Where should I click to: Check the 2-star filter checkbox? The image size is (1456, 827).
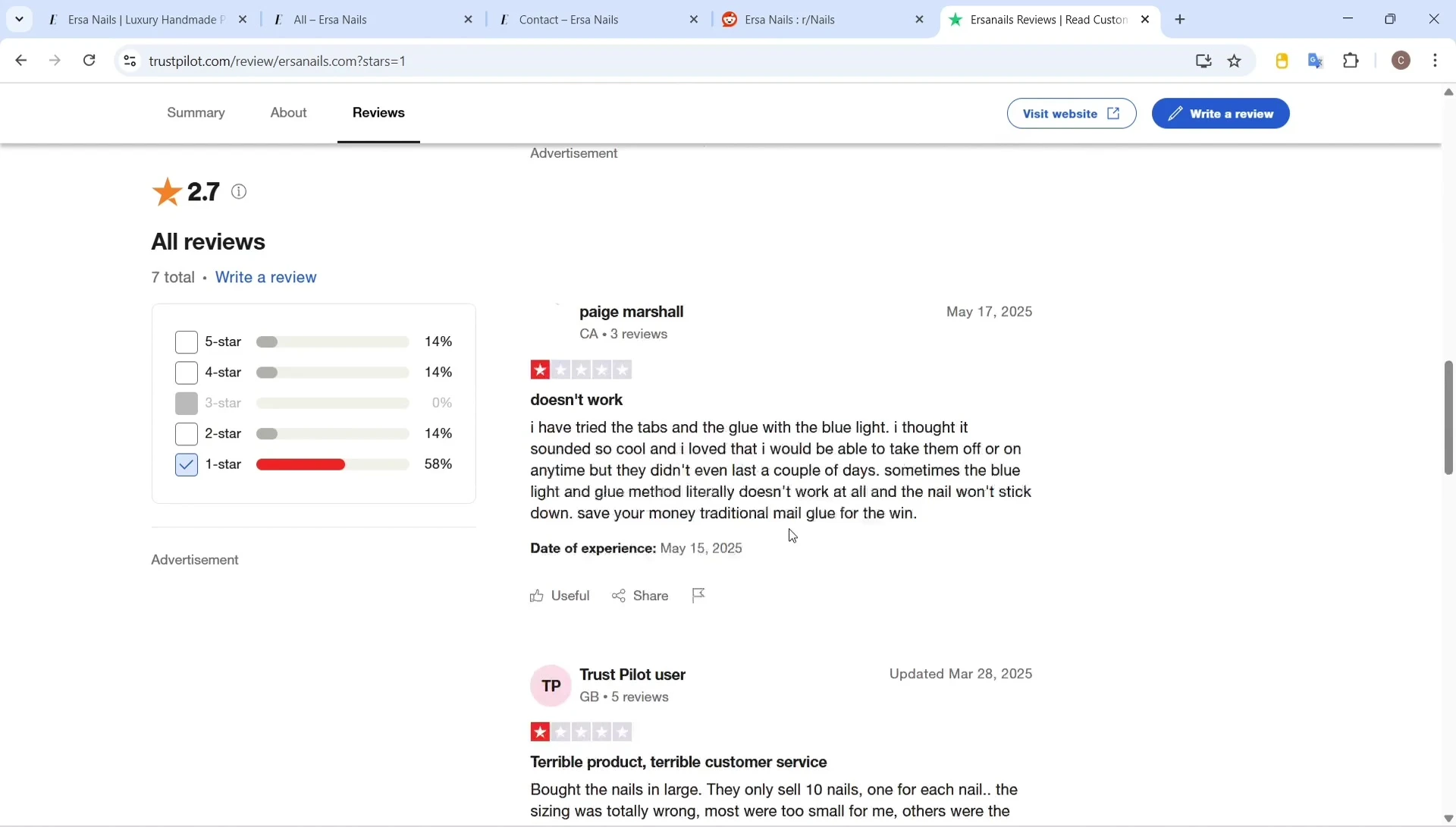click(187, 434)
